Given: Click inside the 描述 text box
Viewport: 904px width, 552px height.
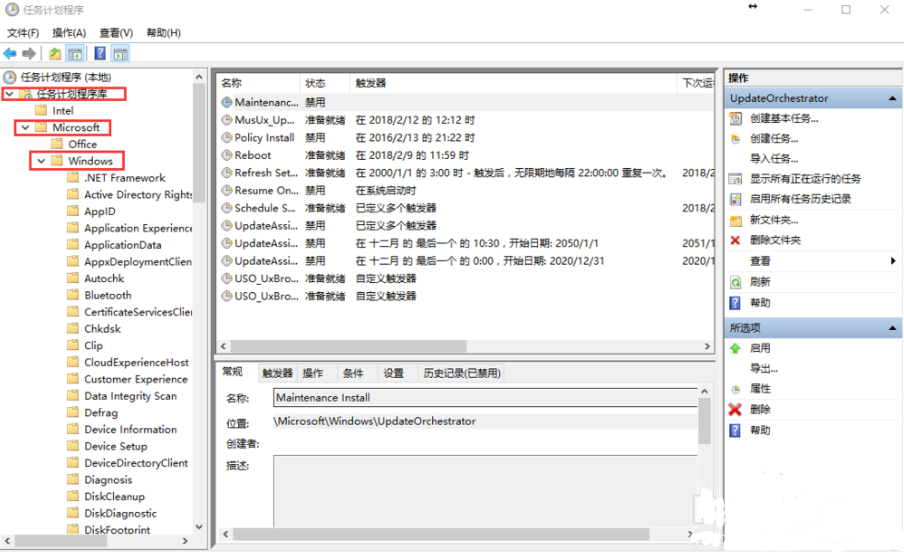Looking at the screenshot, I should tap(485, 491).
